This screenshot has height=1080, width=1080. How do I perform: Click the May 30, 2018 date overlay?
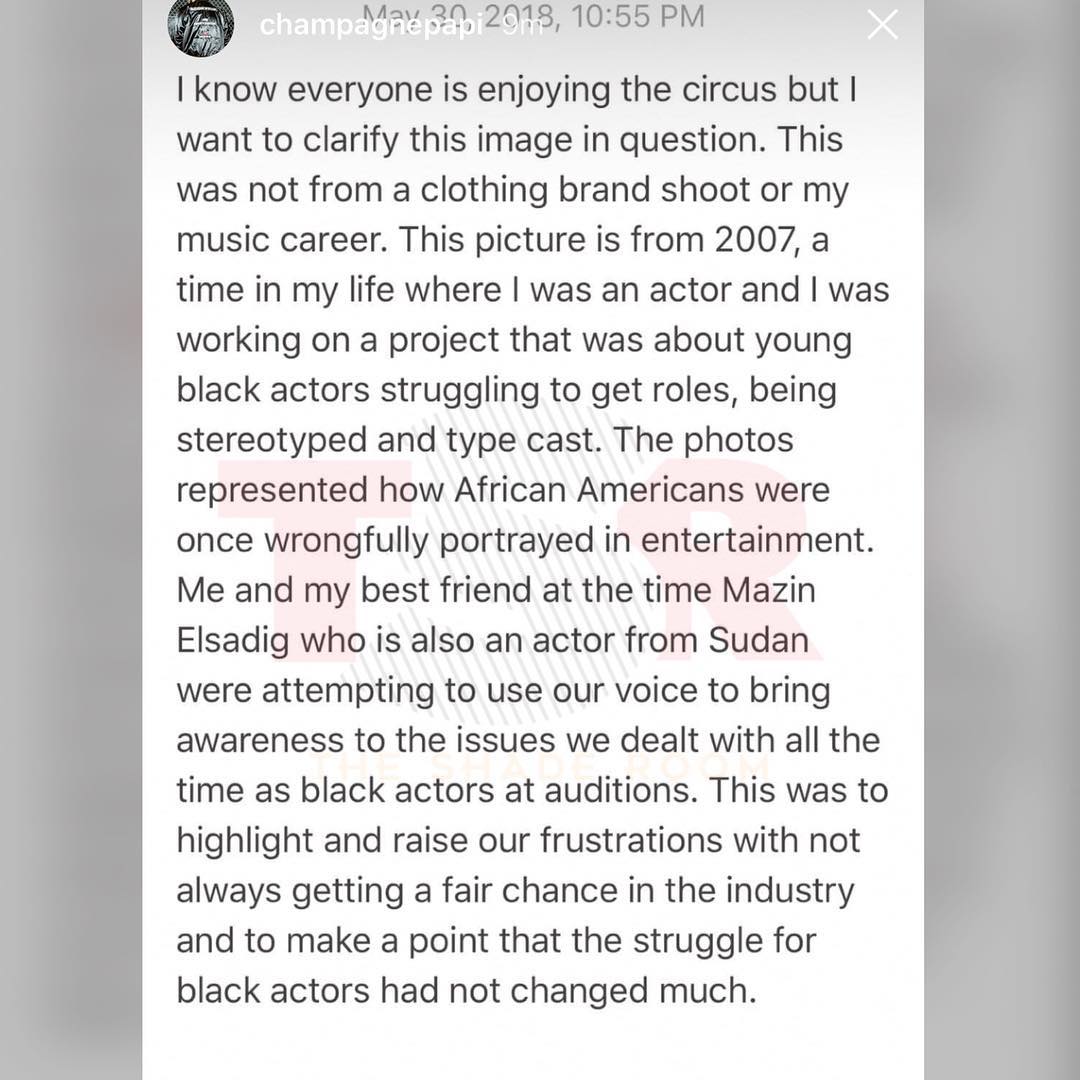[x=534, y=16]
